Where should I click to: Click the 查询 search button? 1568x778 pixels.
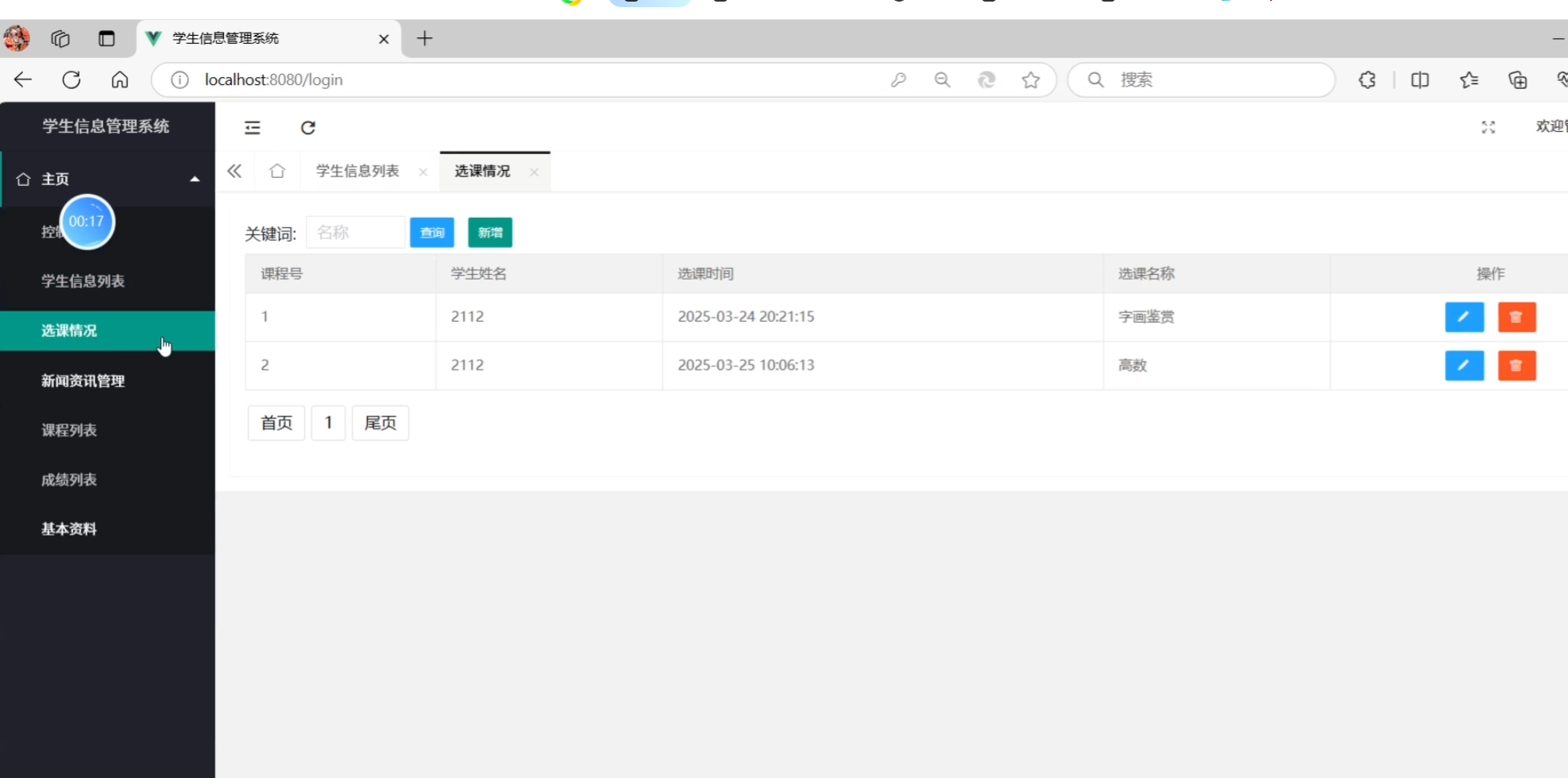click(x=432, y=233)
